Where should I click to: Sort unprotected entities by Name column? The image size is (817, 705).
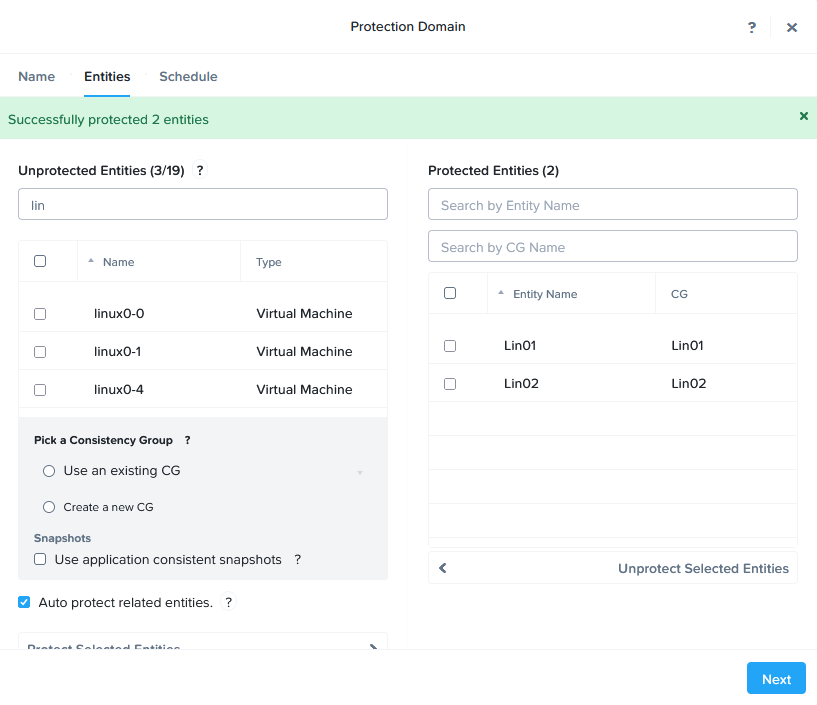[x=118, y=262]
